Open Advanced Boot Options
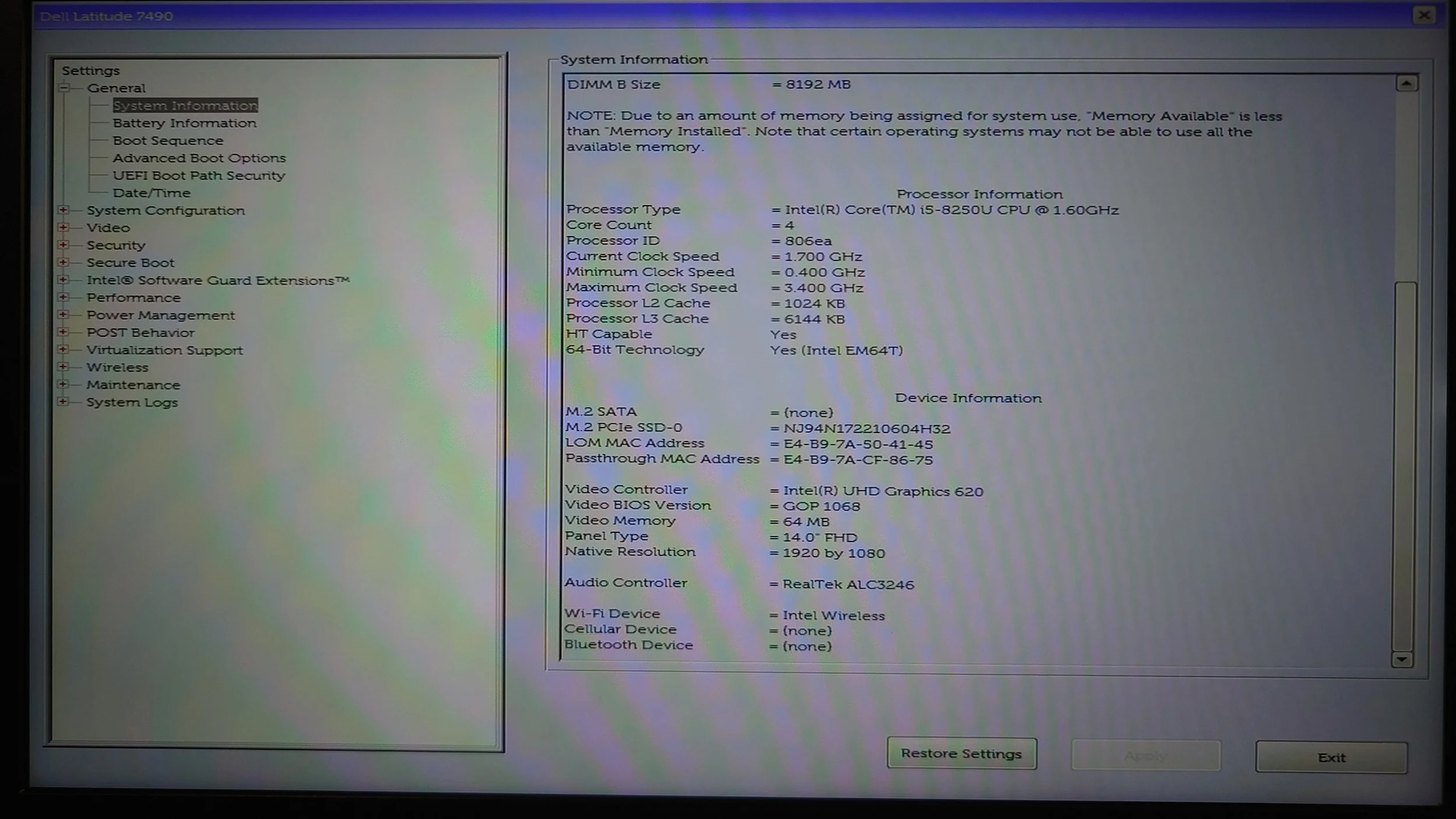The height and width of the screenshot is (819, 1456). 199,158
